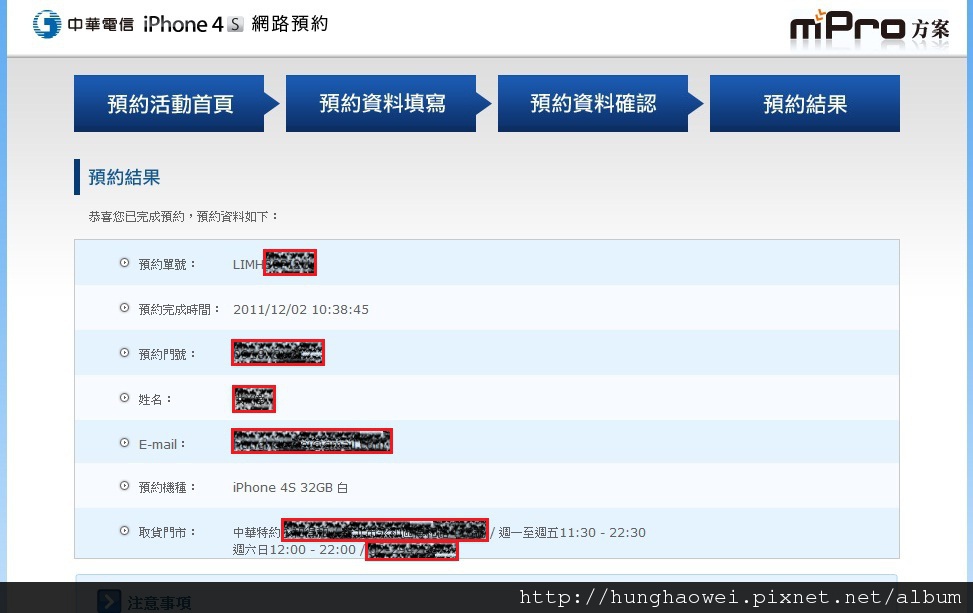Click the bullet icon beside E-mail
The height and width of the screenshot is (613, 973).
125,443
